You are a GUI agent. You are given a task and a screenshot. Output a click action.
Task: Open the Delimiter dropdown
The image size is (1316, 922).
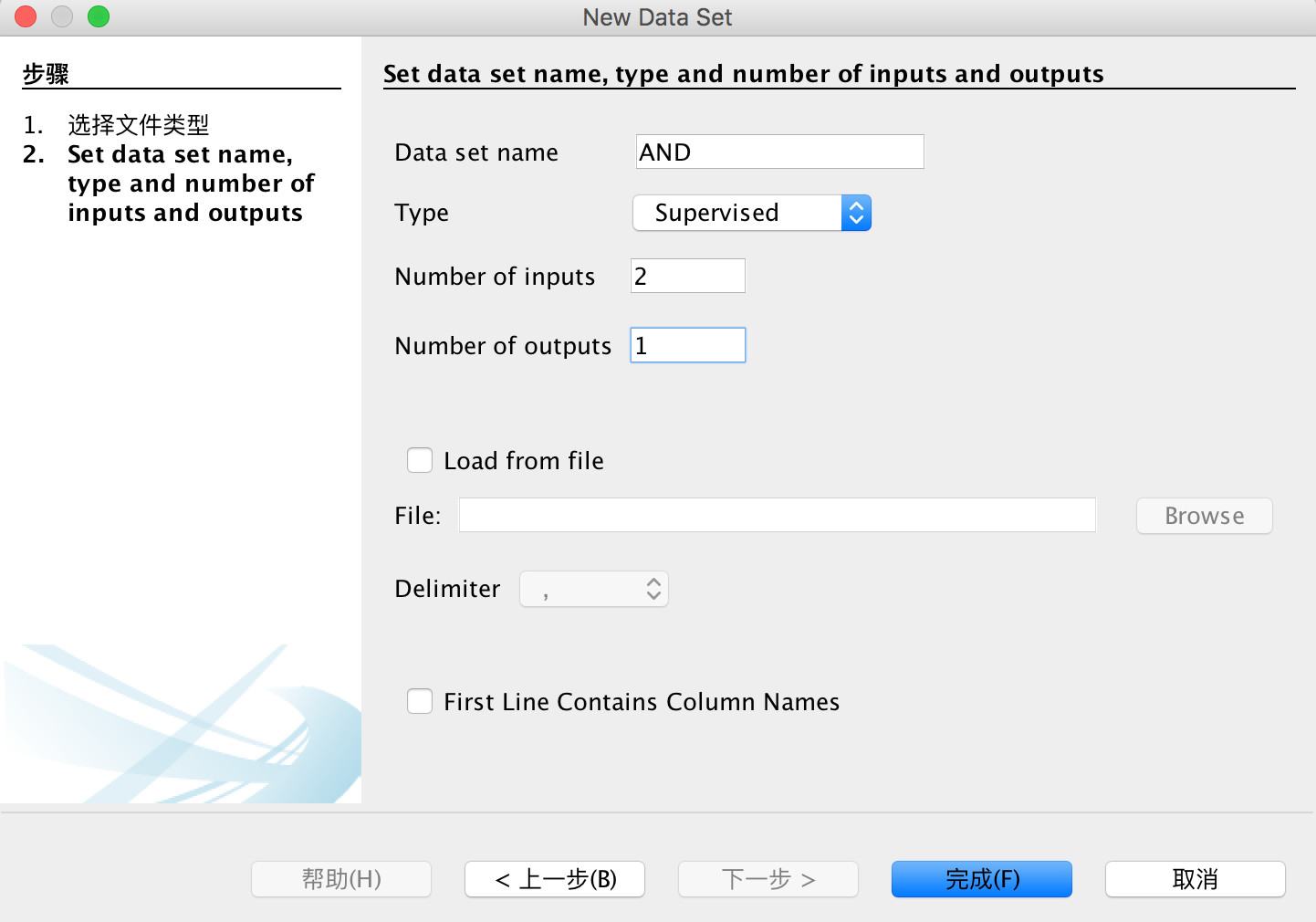click(594, 589)
